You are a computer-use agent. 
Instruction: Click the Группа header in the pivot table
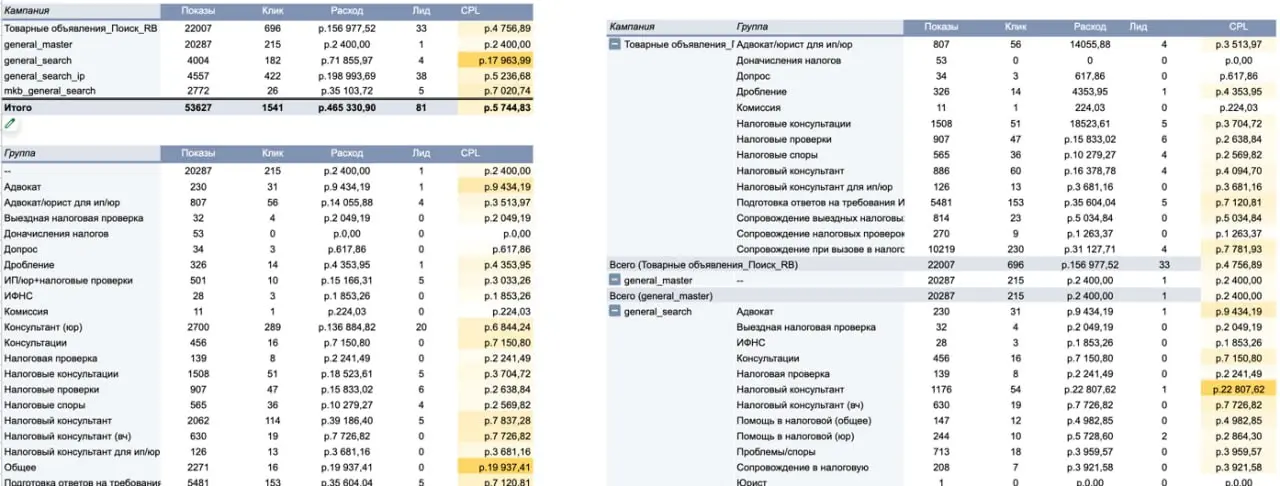pos(753,28)
